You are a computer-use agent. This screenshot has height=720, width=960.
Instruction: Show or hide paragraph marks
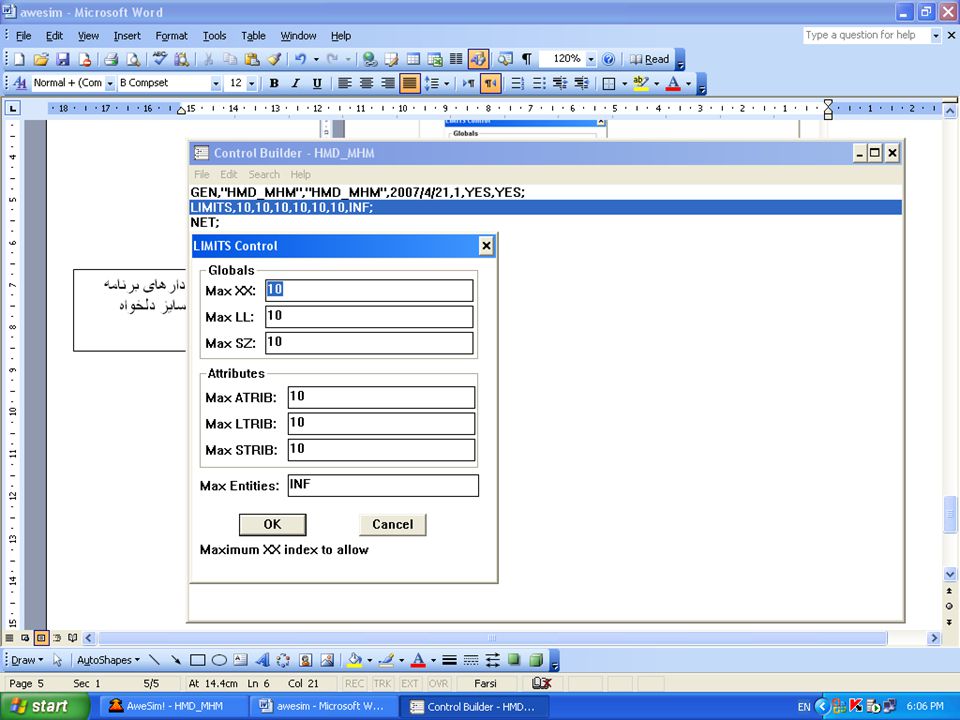[527, 59]
